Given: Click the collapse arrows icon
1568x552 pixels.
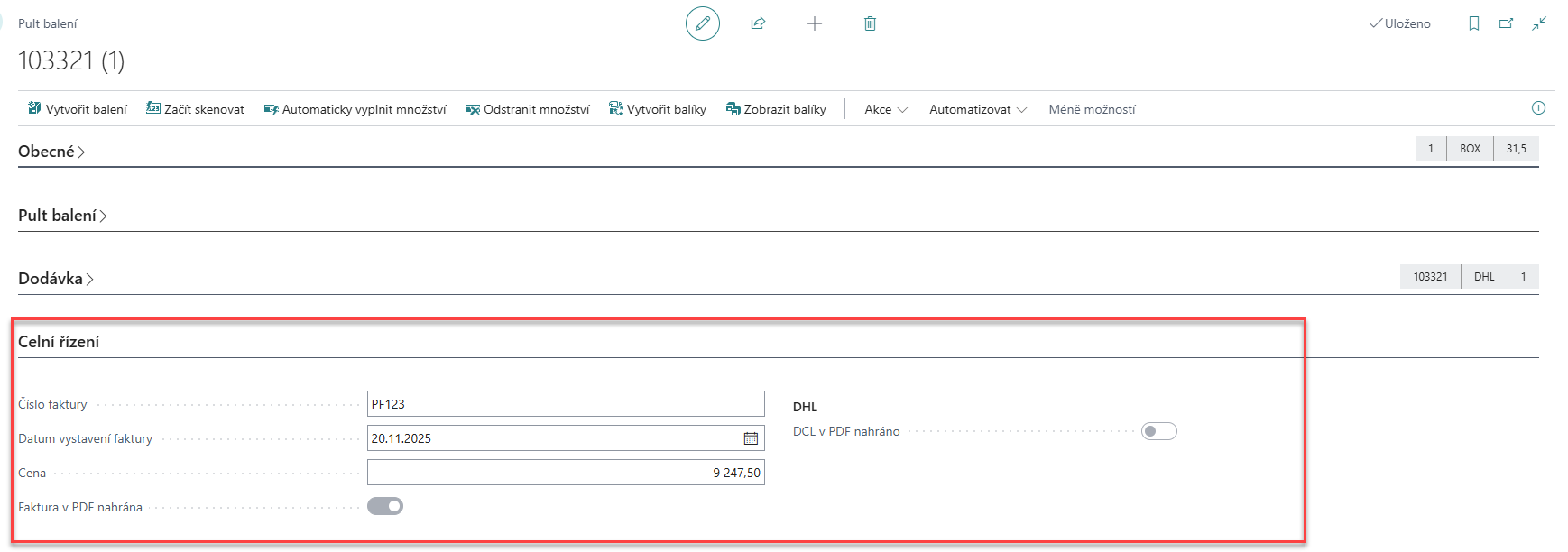Looking at the screenshot, I should (x=1539, y=23).
